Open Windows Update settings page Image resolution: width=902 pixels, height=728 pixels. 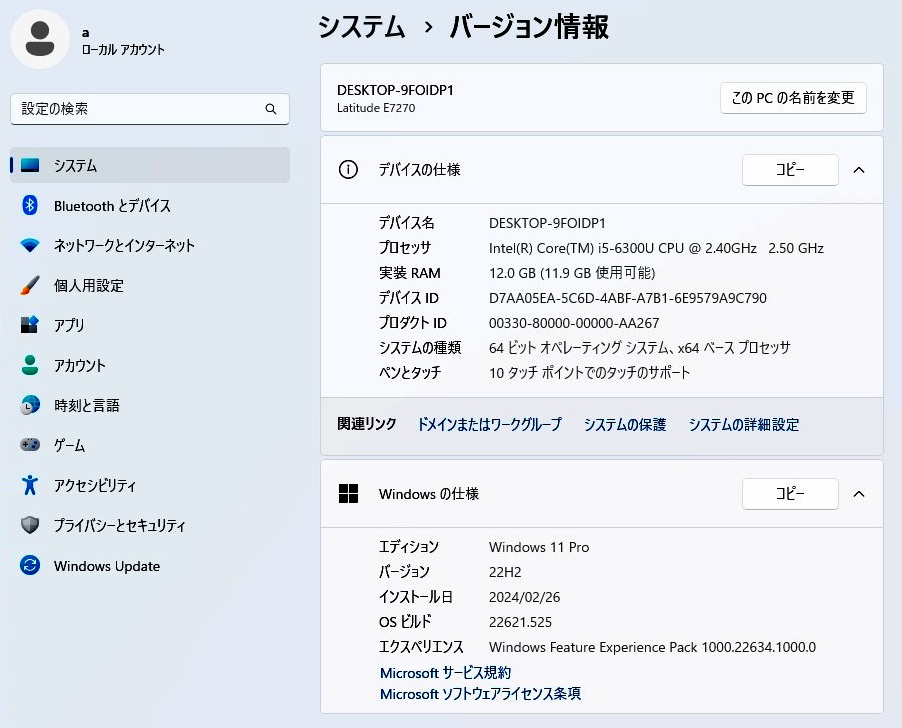point(150,565)
